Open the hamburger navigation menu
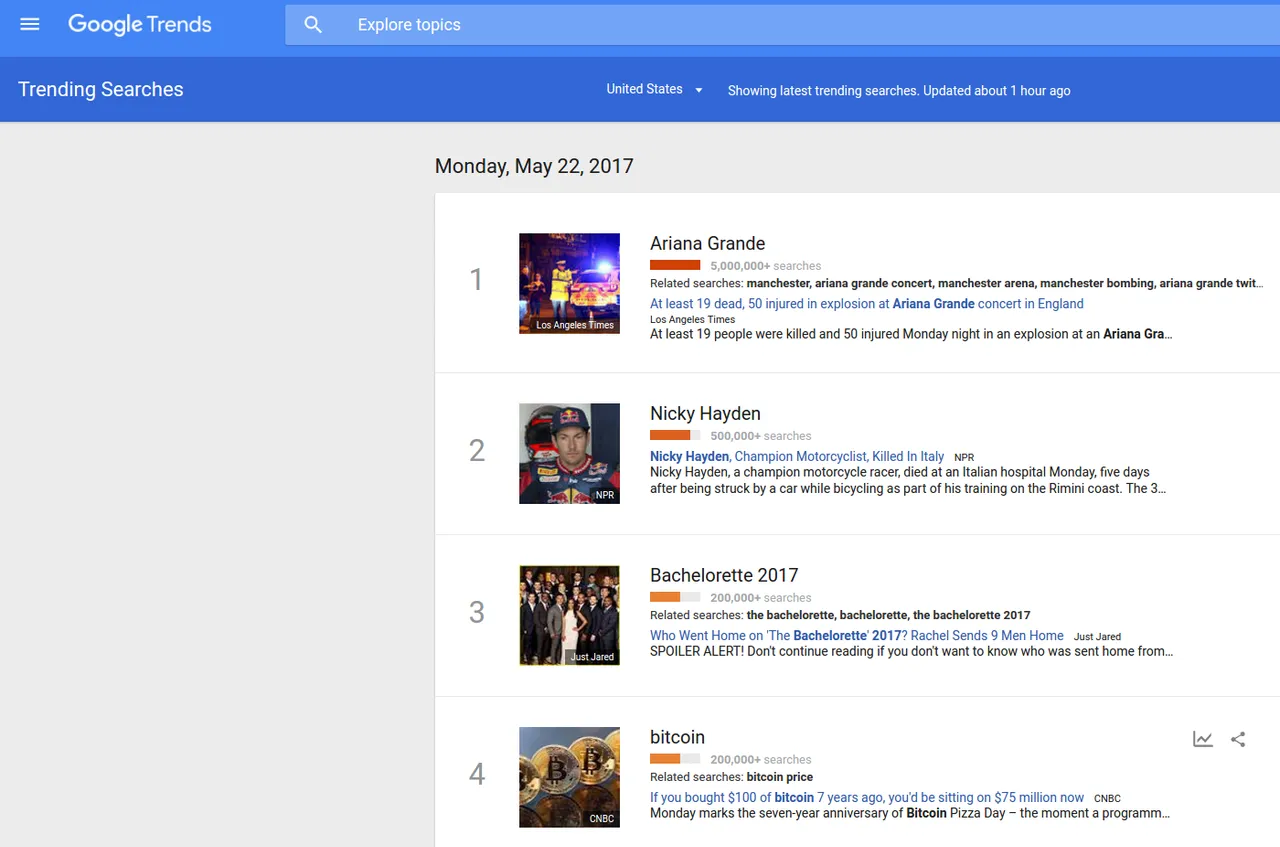The height and width of the screenshot is (847, 1280). click(30, 24)
